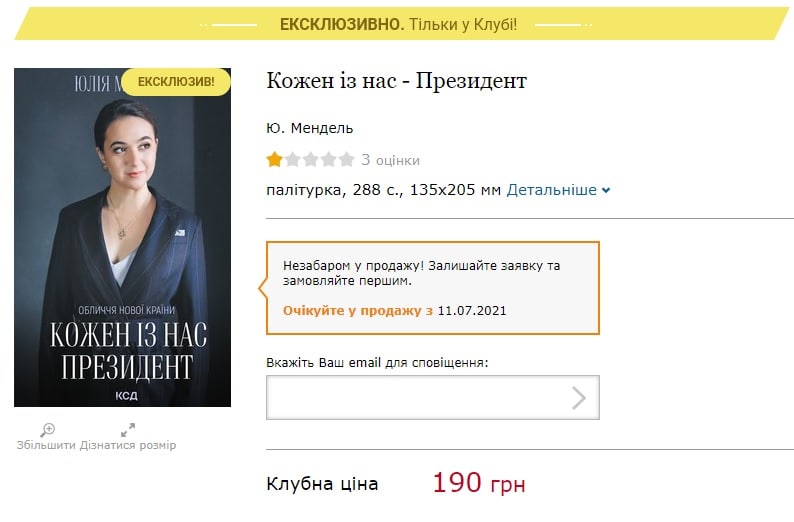Submit email with the arrow icon
Screen dimensions: 794x522
[579, 398]
